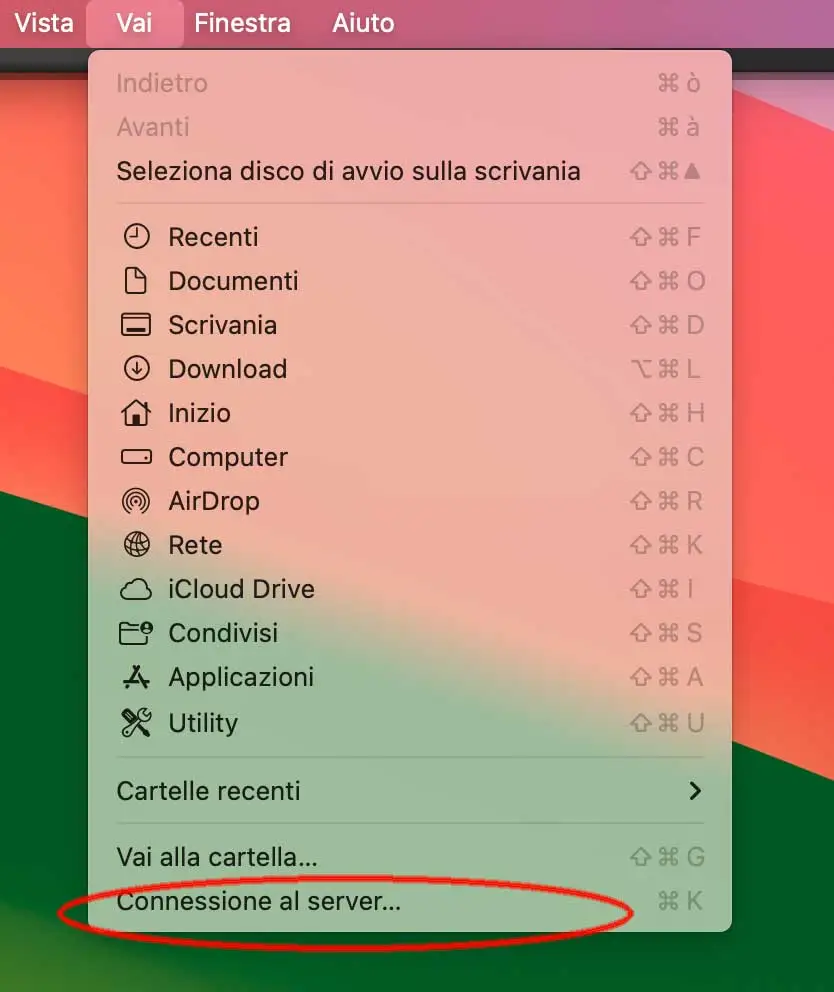This screenshot has width=834, height=992.
Task: Open the Finestra menu
Action: coord(242,23)
